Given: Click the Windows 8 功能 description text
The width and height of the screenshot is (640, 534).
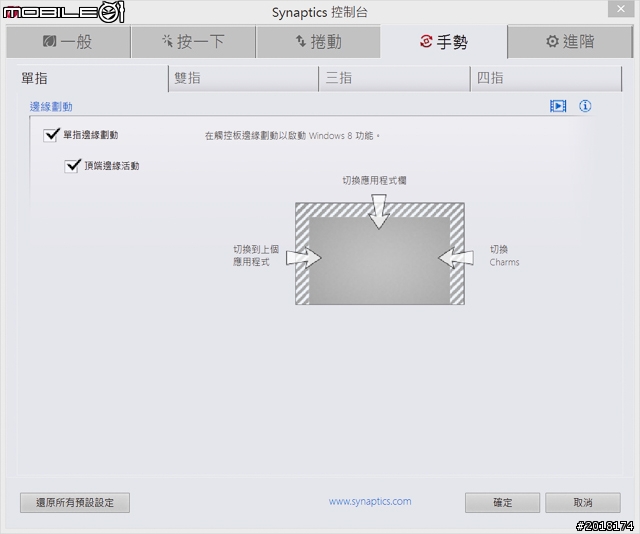Looking at the screenshot, I should click(292, 136).
